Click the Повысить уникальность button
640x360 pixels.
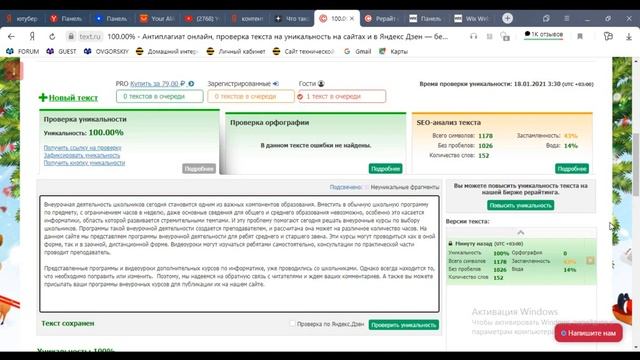click(x=520, y=205)
